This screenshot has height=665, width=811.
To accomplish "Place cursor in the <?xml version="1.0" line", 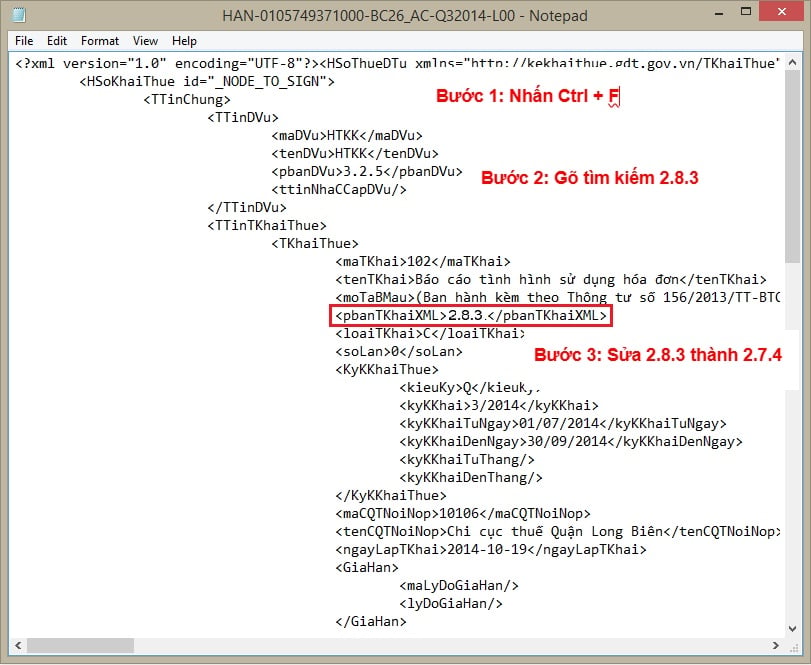I will point(397,64).
